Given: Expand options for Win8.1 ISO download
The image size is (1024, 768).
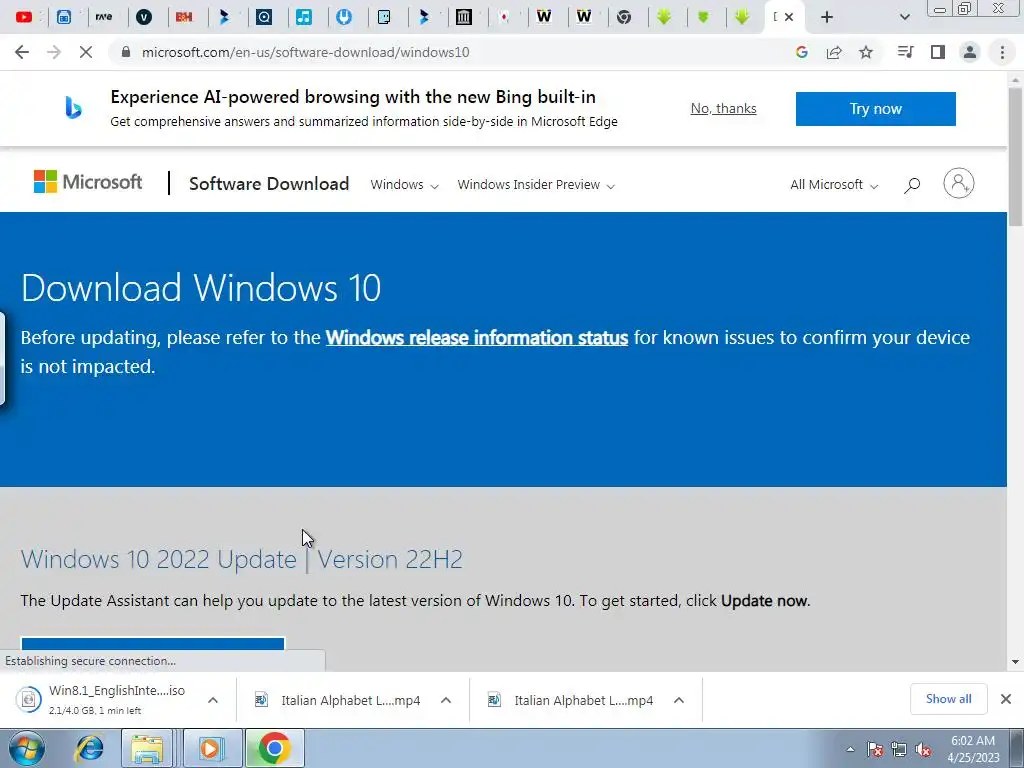Looking at the screenshot, I should [x=213, y=700].
